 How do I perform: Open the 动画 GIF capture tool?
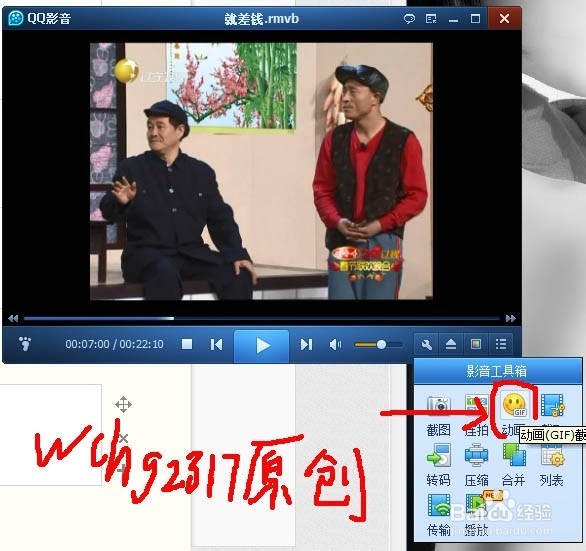coord(515,406)
